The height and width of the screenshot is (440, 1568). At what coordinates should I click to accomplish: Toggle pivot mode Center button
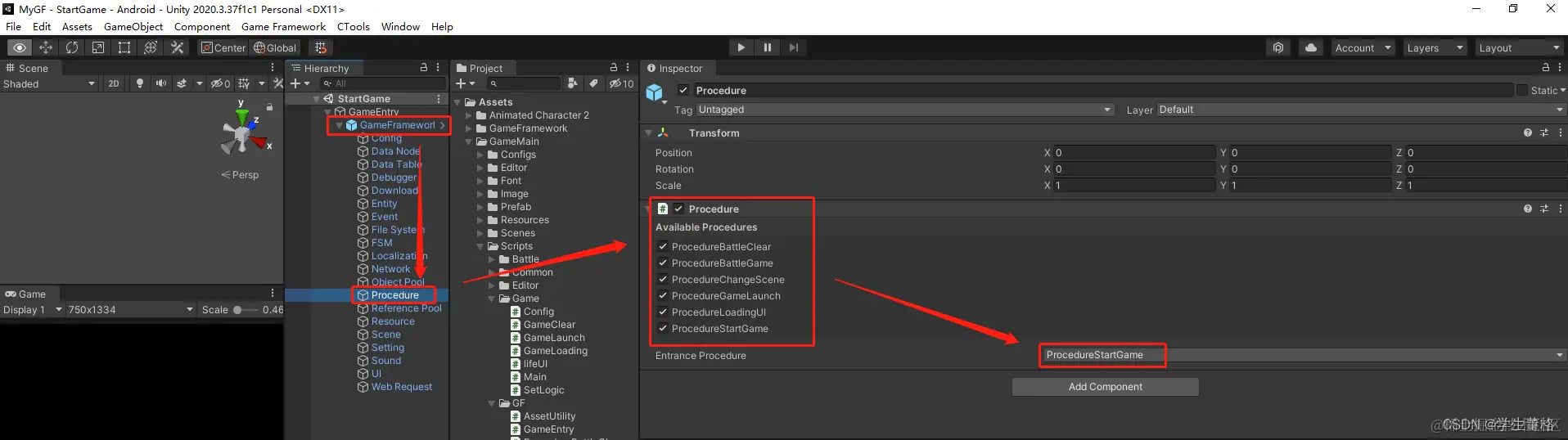(223, 47)
